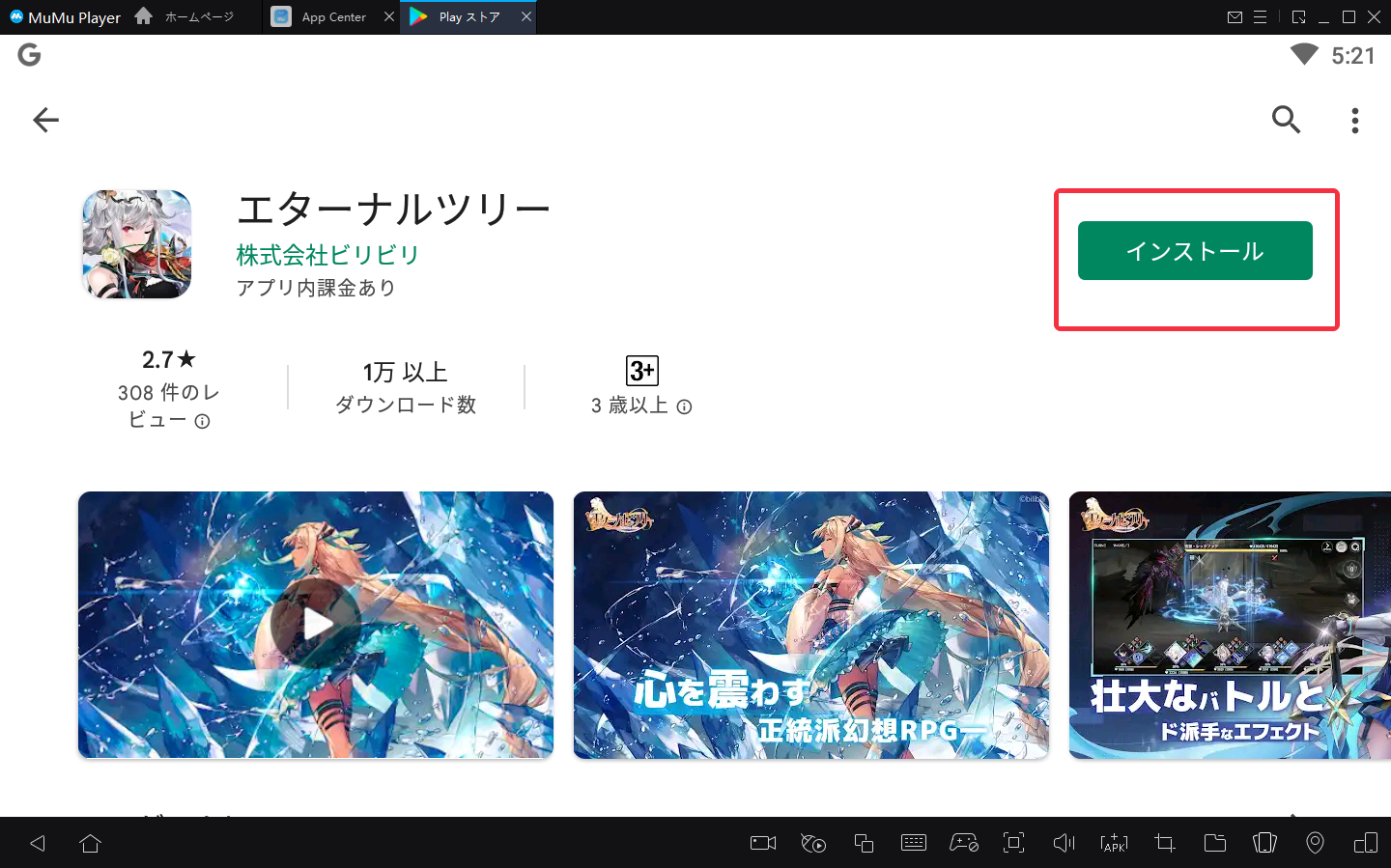Open the 正統派幻想RPG screenshot
The image size is (1391, 868).
tap(811, 625)
